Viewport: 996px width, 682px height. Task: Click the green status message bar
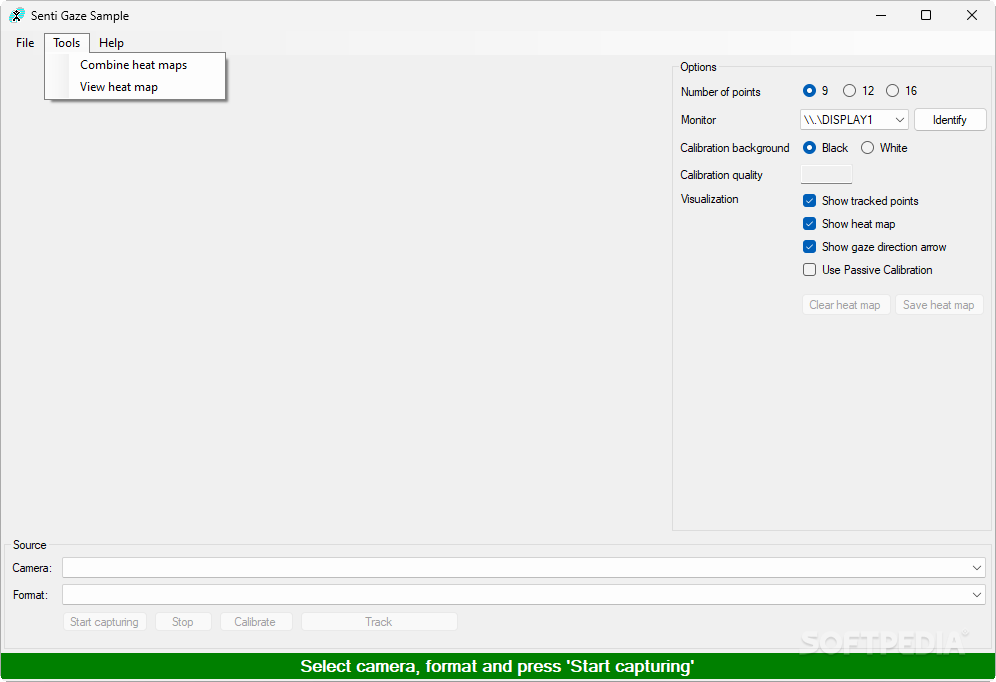point(497,666)
